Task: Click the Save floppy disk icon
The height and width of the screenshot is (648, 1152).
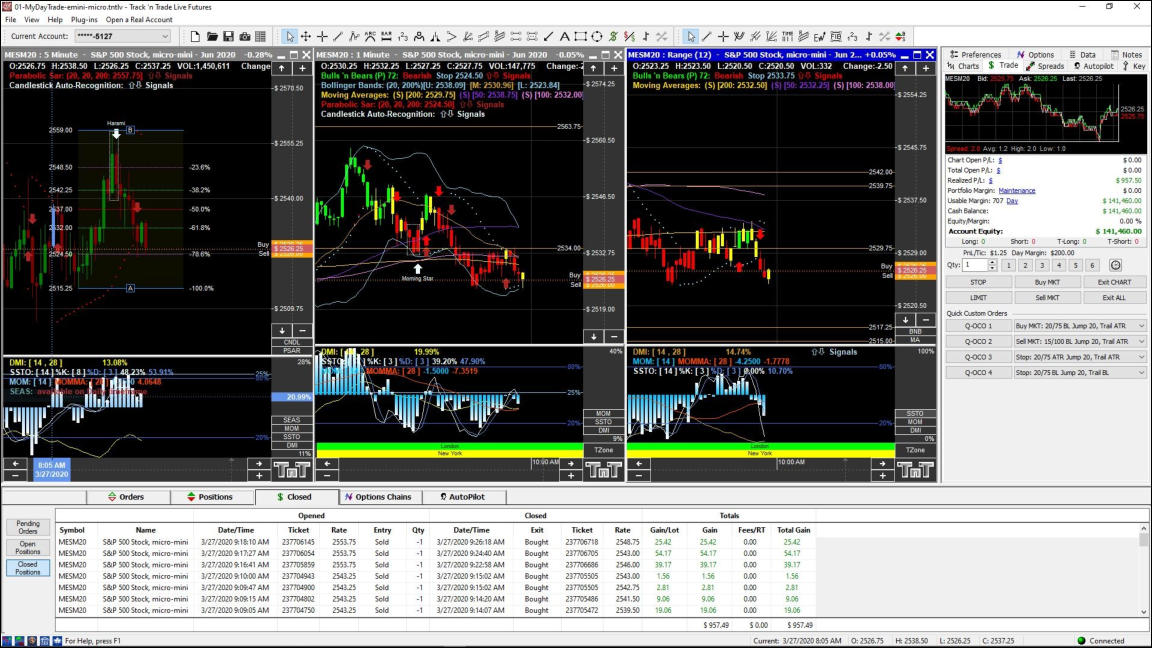Action: point(229,37)
